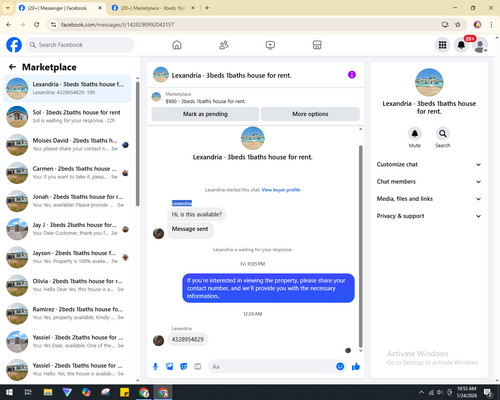The width and height of the screenshot is (500, 400).
Task: Open Yassiel 3beds 2baths conversation
Action: coord(68,341)
